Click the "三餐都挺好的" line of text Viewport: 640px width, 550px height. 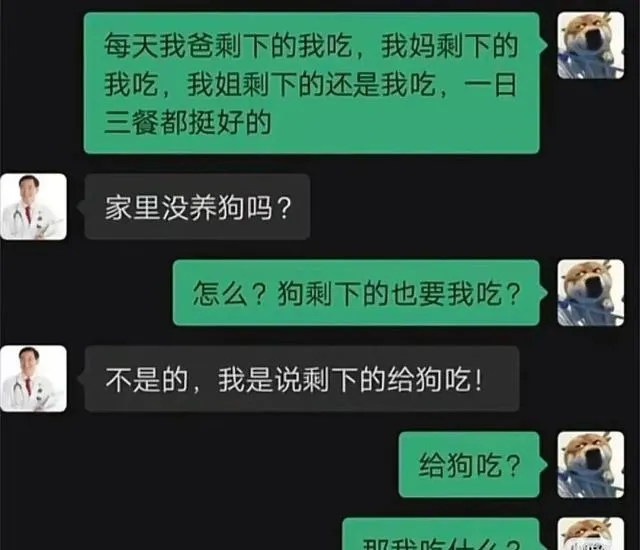click(x=187, y=122)
